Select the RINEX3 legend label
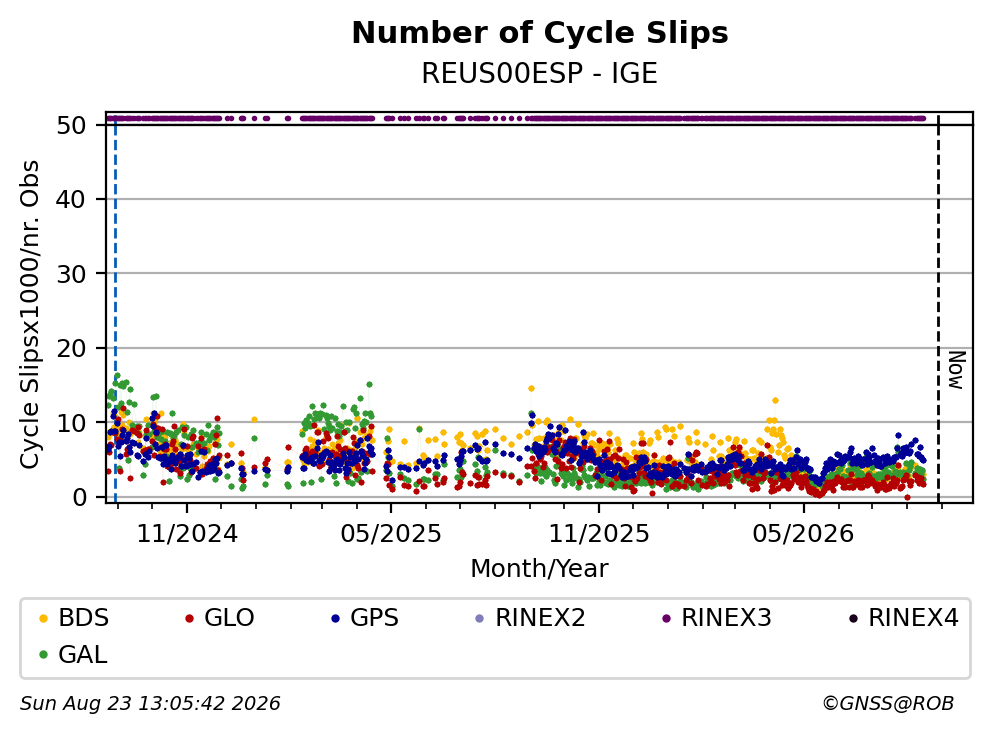The image size is (993, 734). pos(726,617)
